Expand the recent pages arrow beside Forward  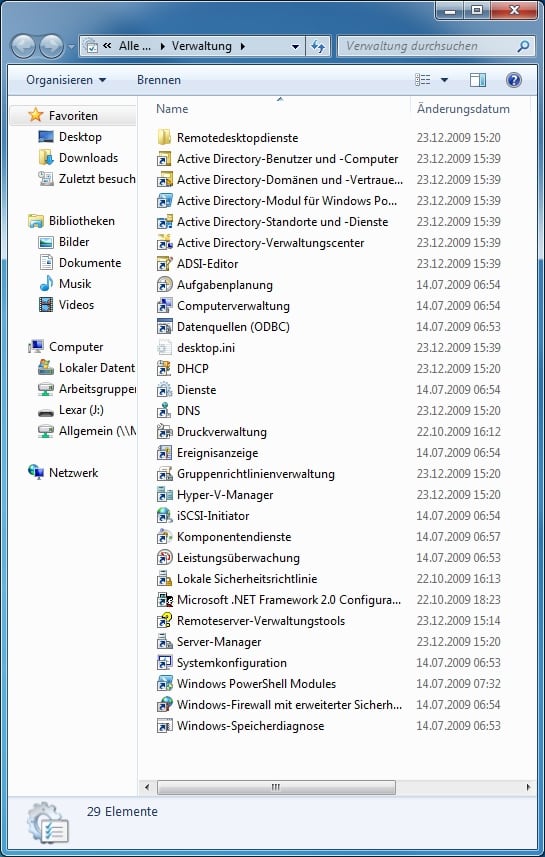71,47
